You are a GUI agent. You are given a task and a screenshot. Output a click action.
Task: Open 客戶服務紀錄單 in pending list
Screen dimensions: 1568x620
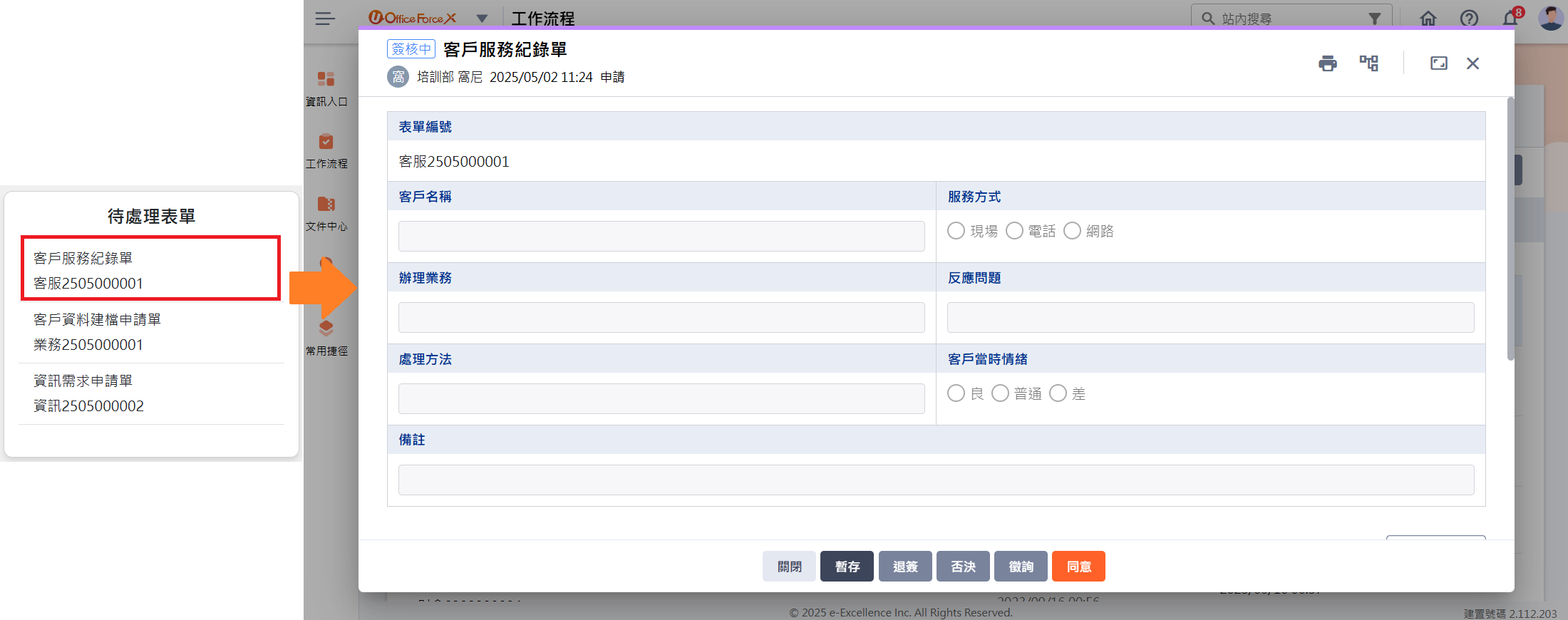click(x=150, y=269)
